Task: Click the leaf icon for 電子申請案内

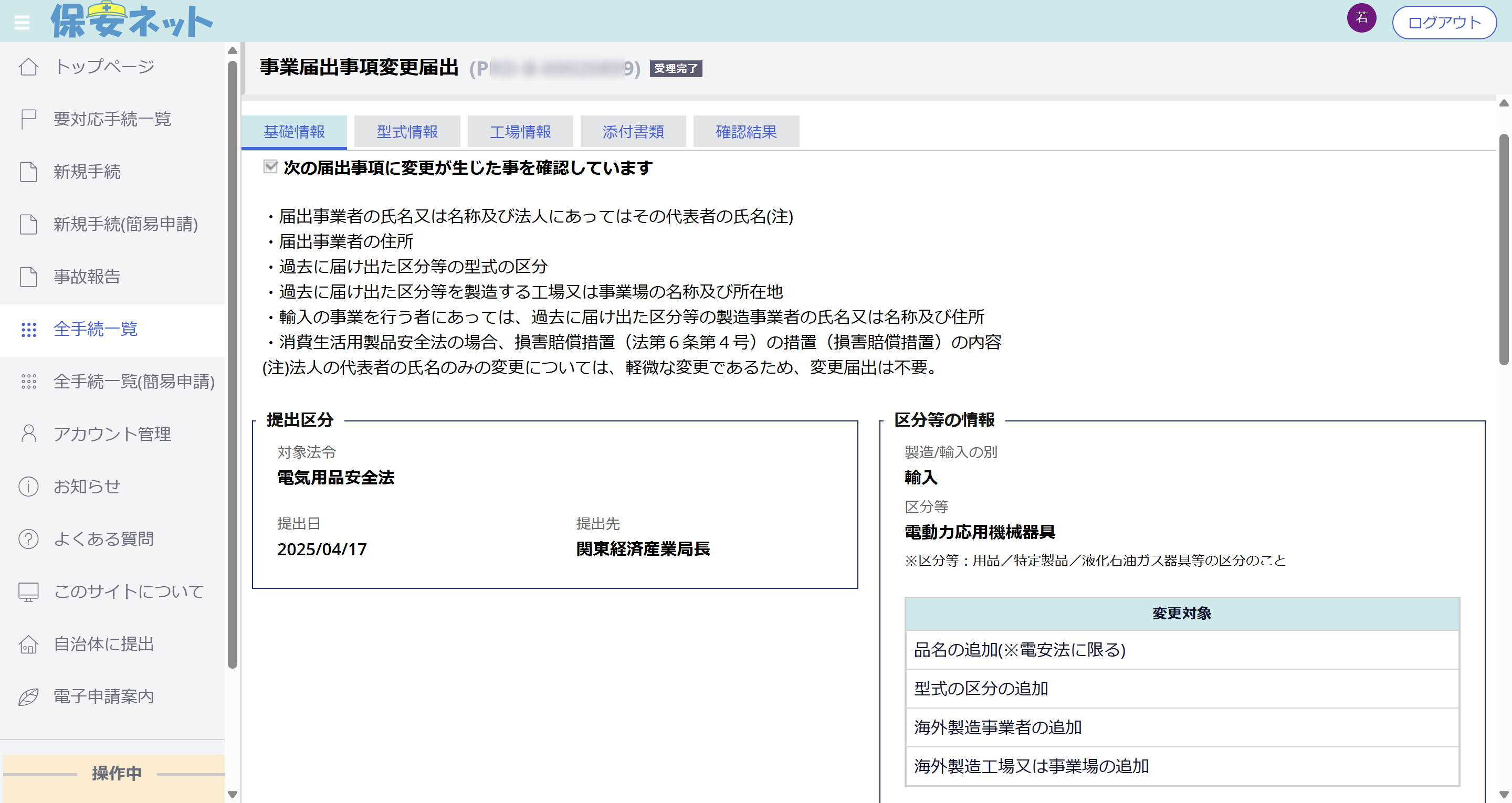Action: click(x=28, y=697)
